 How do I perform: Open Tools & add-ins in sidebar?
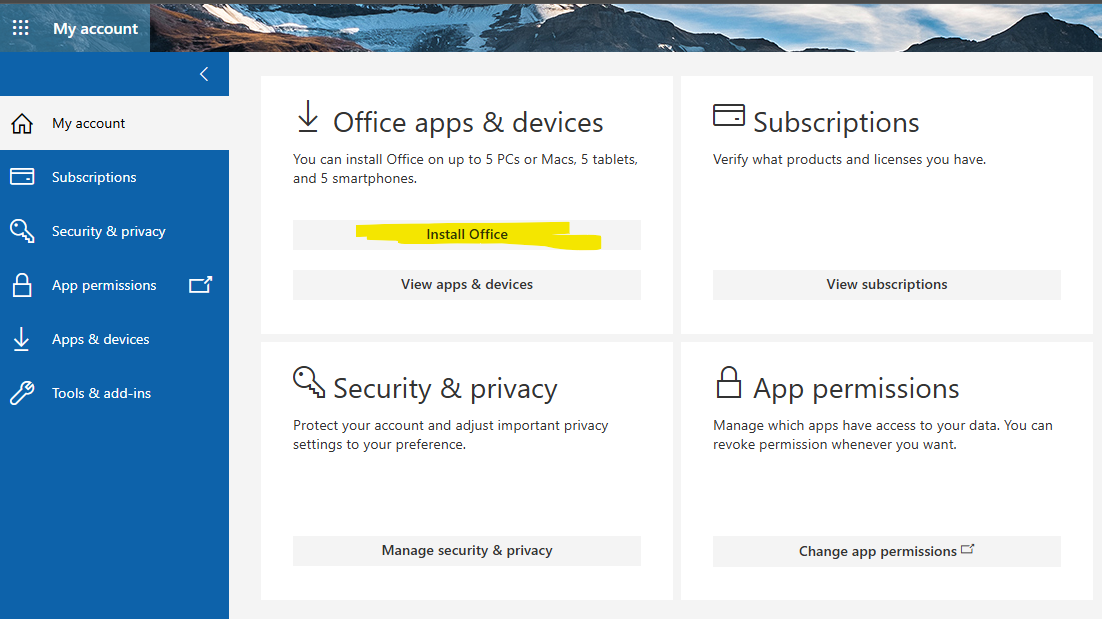tap(115, 393)
